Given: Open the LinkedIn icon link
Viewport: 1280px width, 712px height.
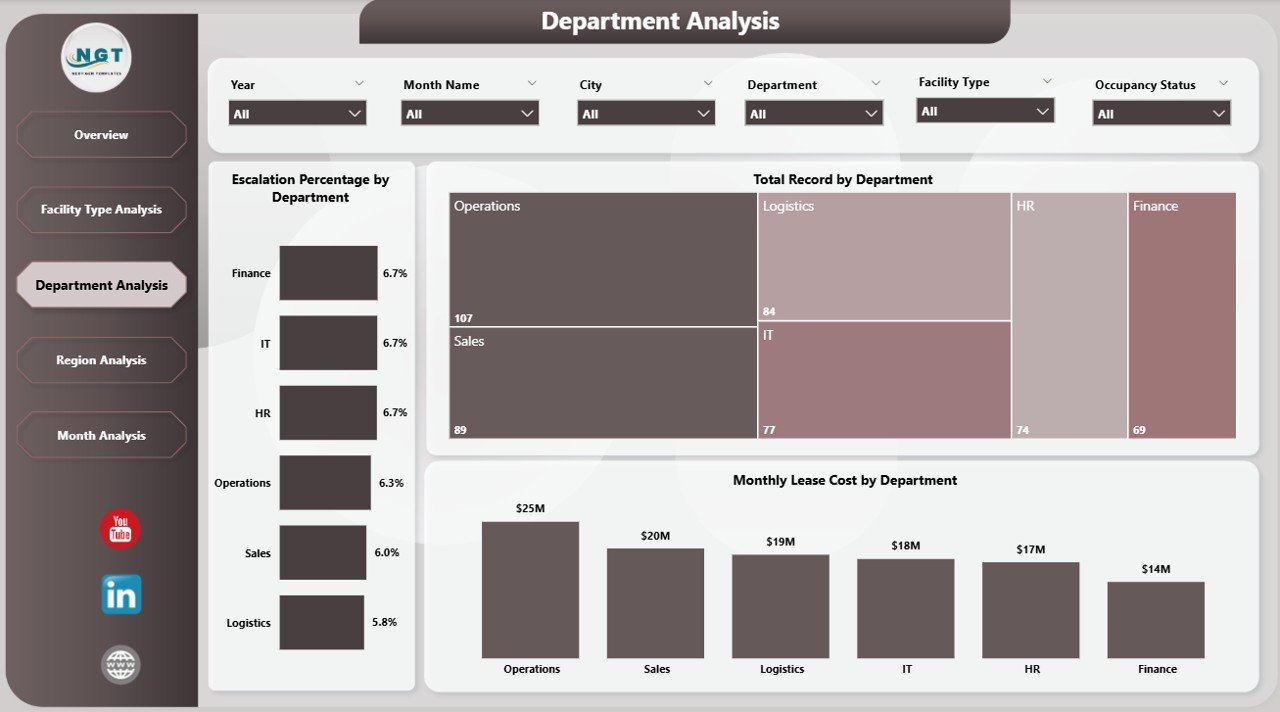Looking at the screenshot, I should coord(121,595).
